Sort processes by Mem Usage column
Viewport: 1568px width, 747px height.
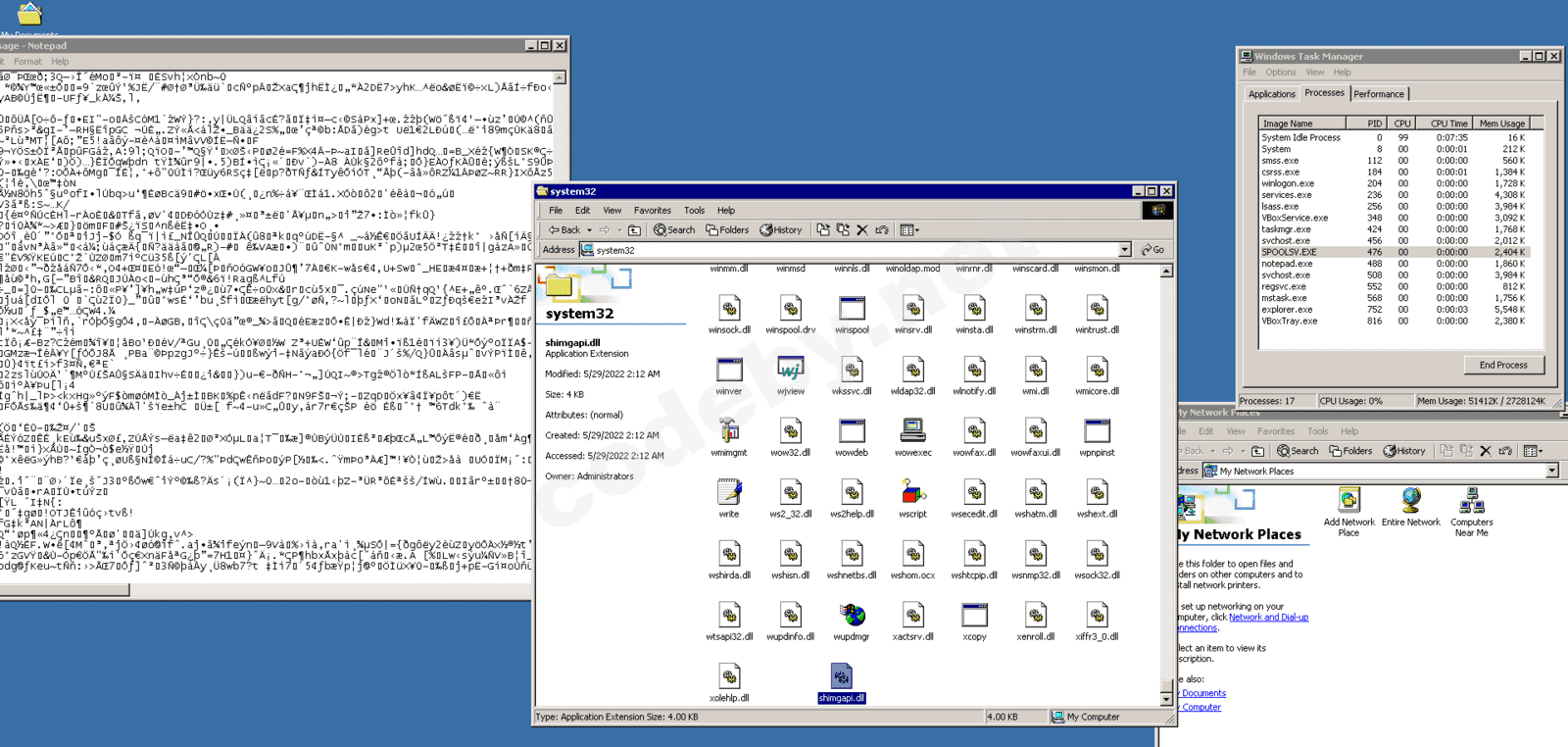click(1501, 124)
